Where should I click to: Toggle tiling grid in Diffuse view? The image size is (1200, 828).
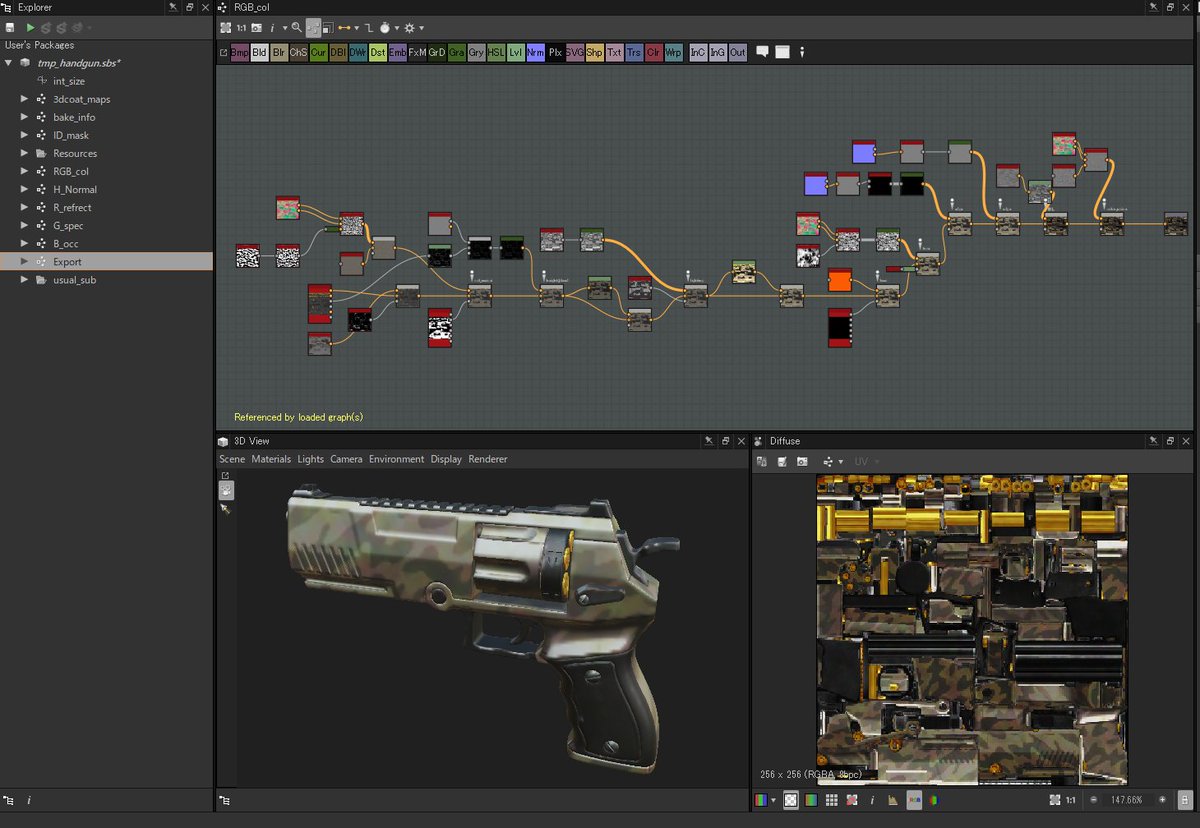coord(832,800)
